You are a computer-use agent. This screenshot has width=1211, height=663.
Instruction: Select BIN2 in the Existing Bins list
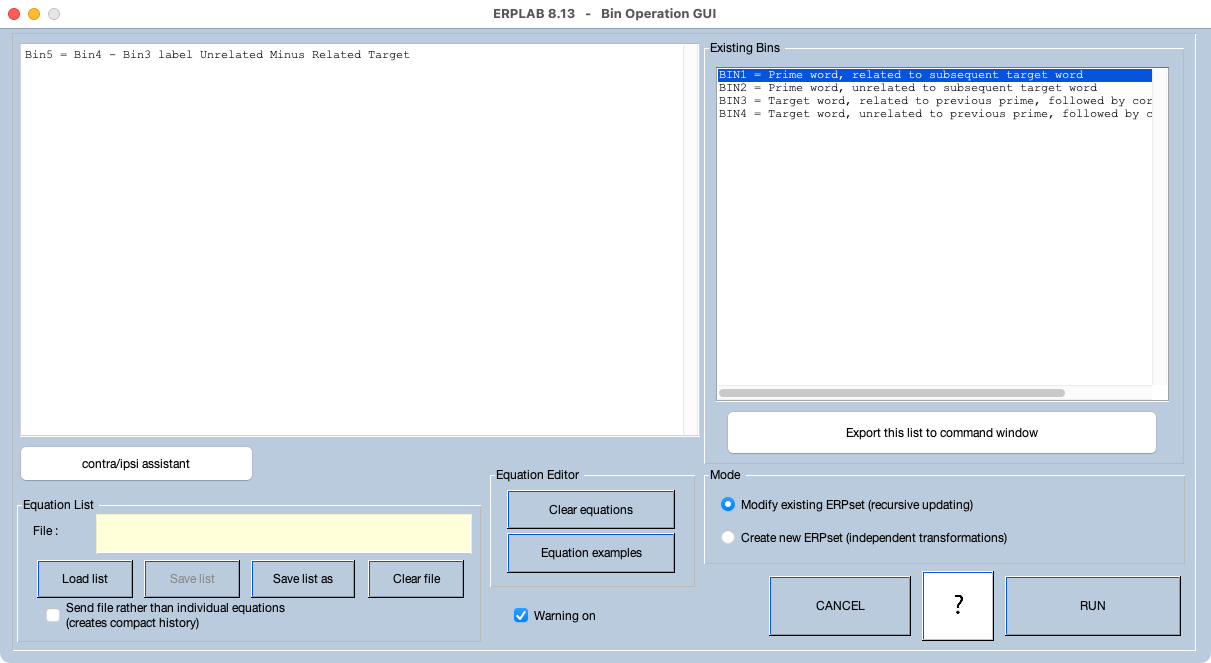[x=907, y=88]
